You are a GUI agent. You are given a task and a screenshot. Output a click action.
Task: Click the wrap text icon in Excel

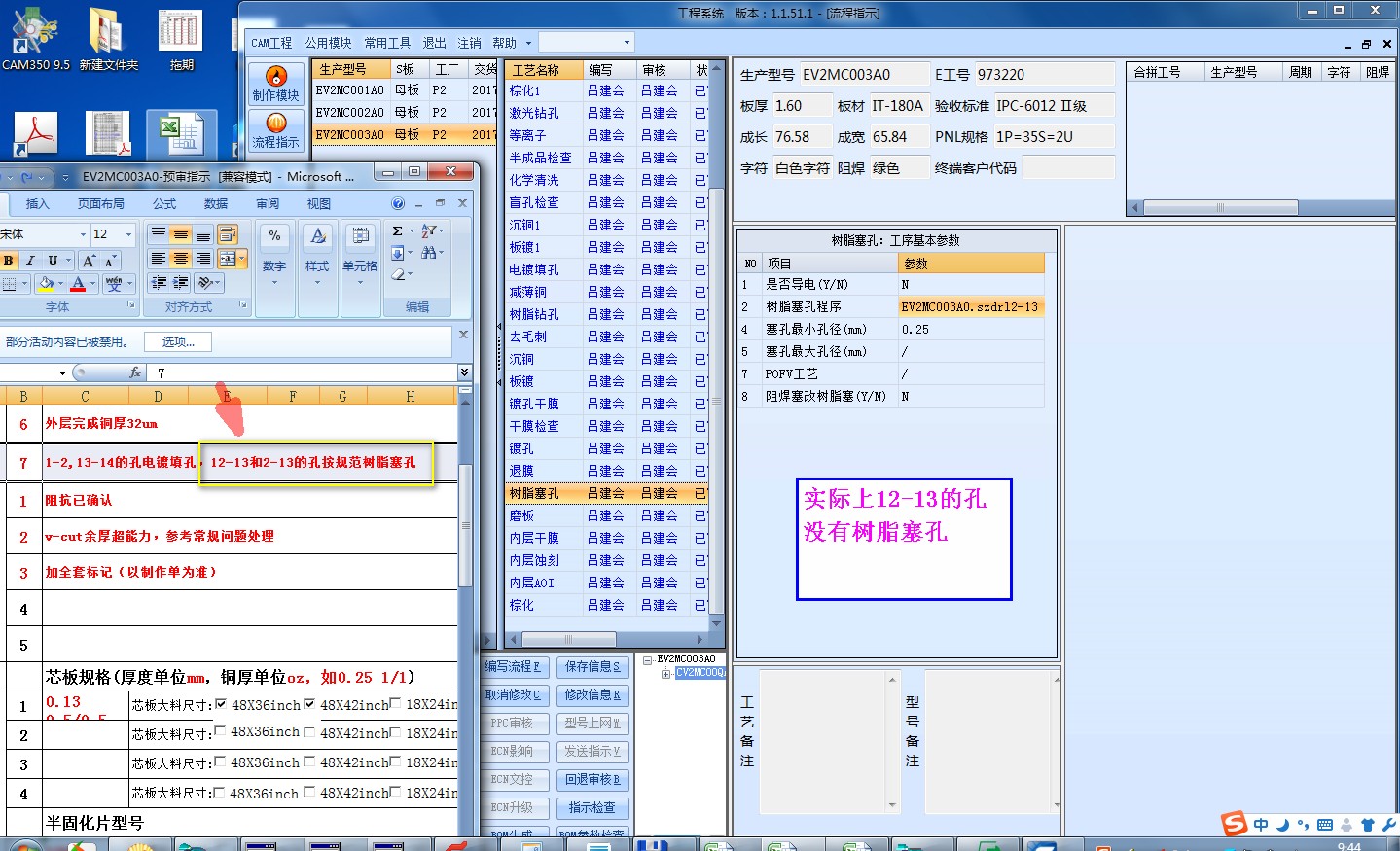point(227,234)
